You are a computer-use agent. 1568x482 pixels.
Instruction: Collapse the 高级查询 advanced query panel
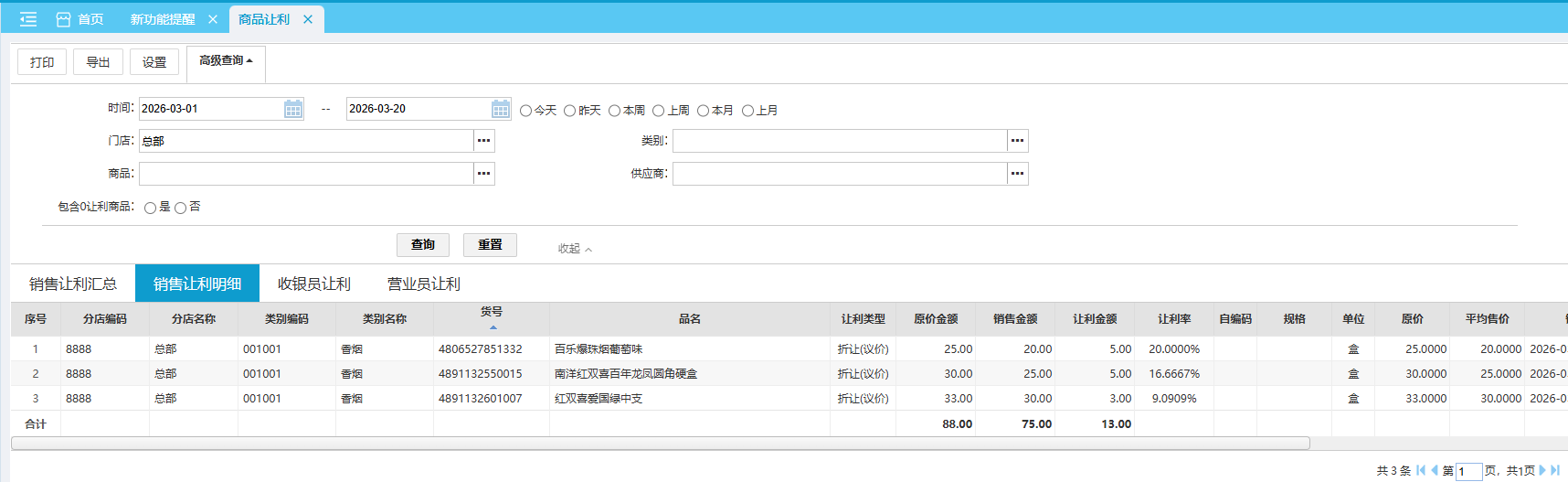click(226, 61)
